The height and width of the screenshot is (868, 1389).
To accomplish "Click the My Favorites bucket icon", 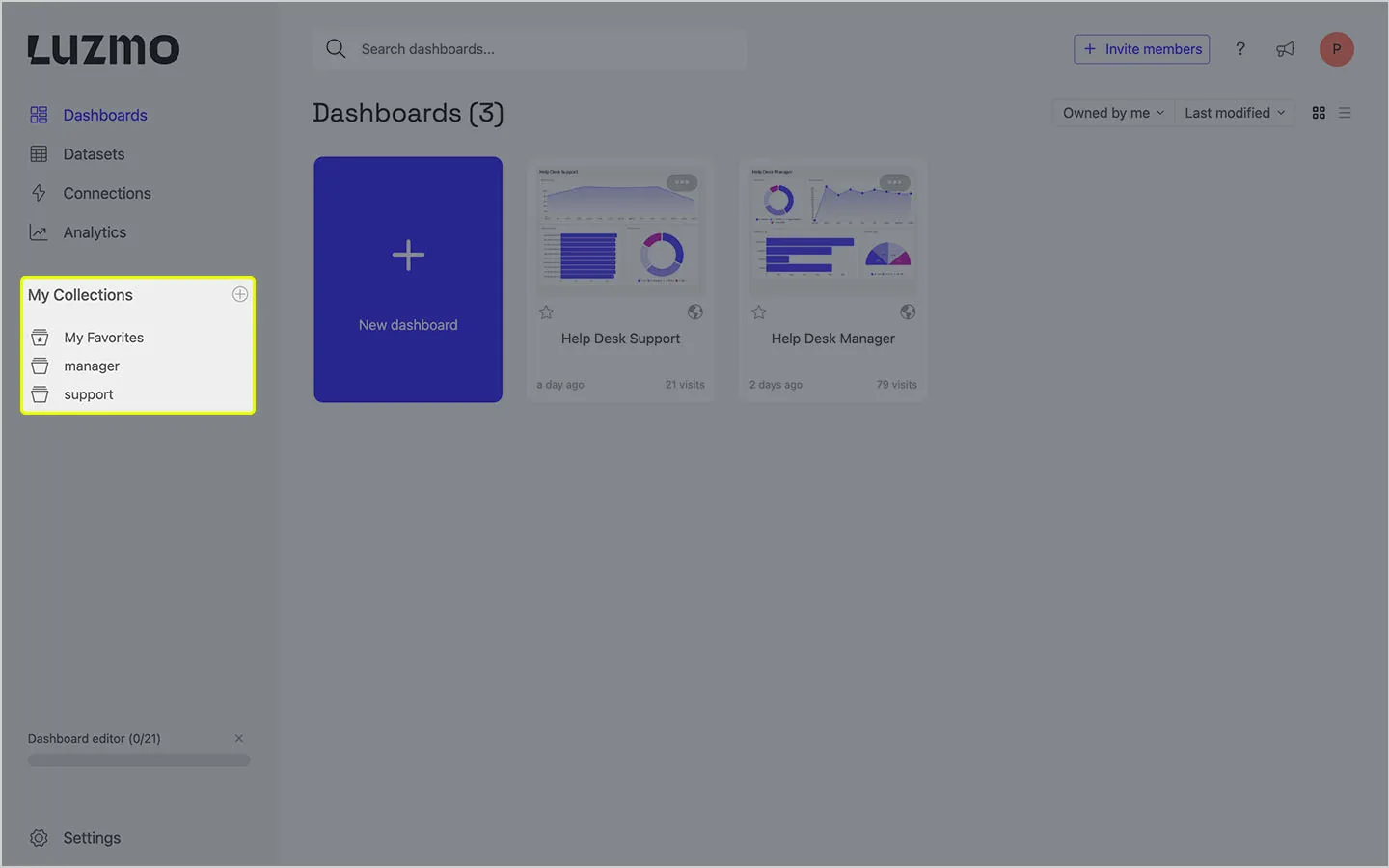I will [x=40, y=338].
